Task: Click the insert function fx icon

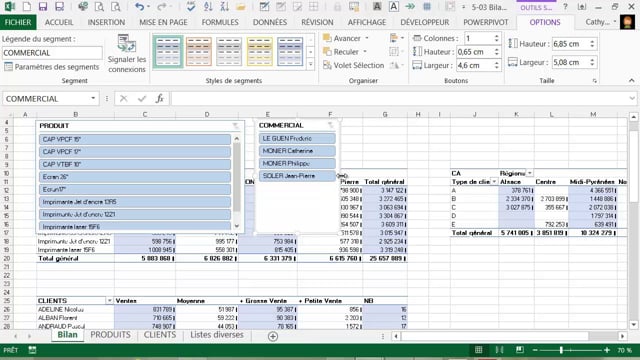Action: tap(160, 98)
